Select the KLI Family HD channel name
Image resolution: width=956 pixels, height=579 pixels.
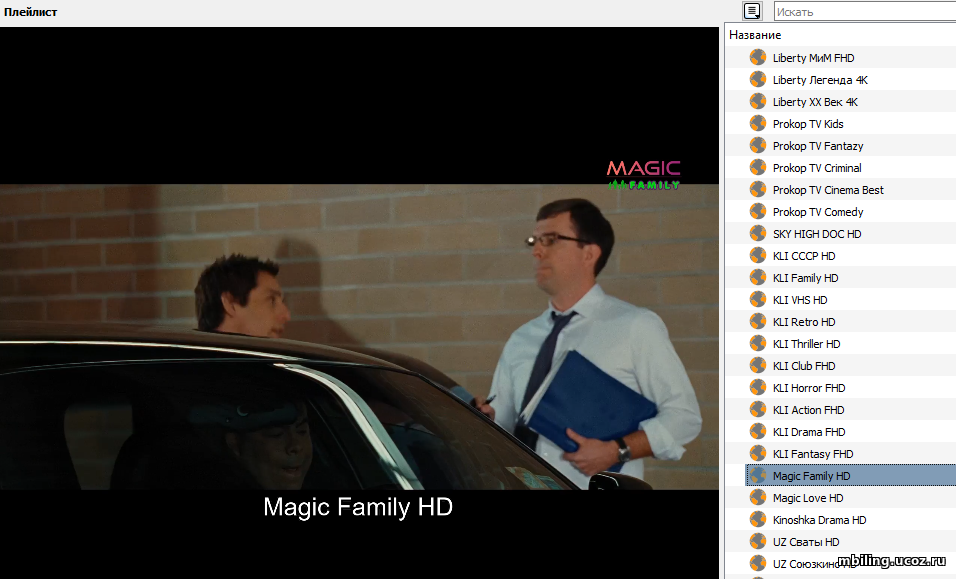(805, 278)
